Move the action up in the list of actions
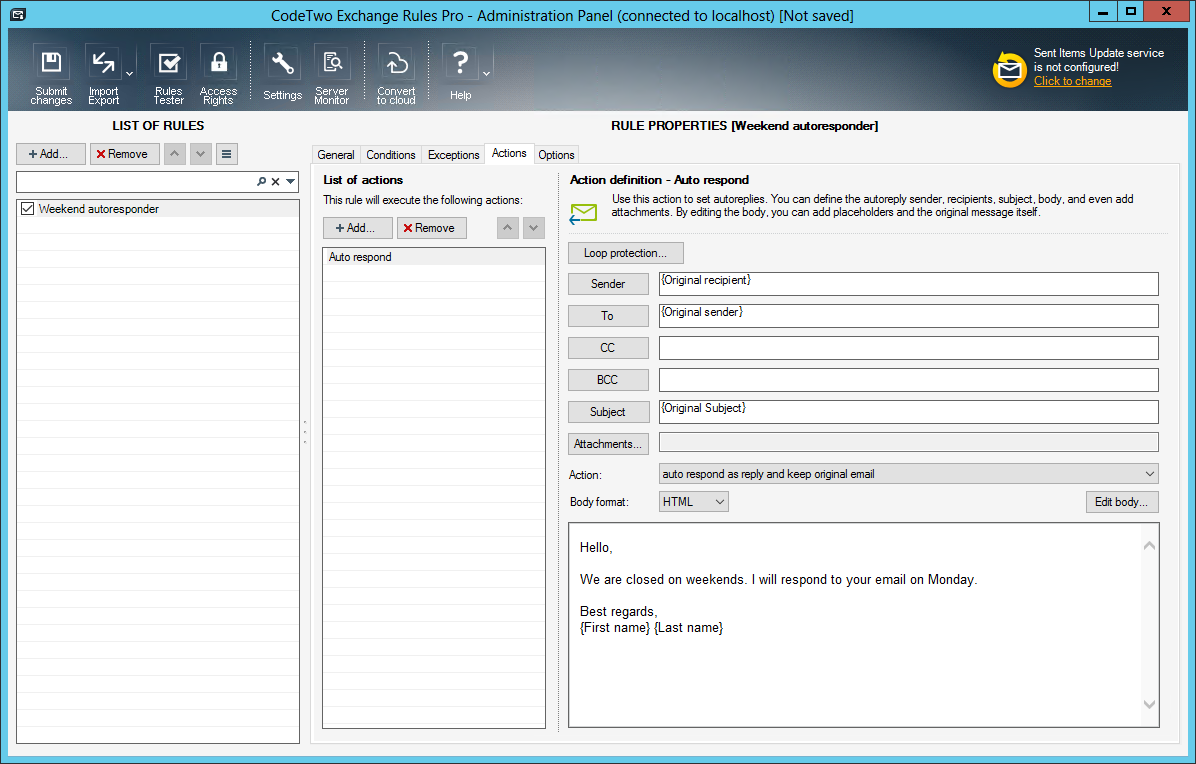The height and width of the screenshot is (764, 1196). pyautogui.click(x=508, y=228)
